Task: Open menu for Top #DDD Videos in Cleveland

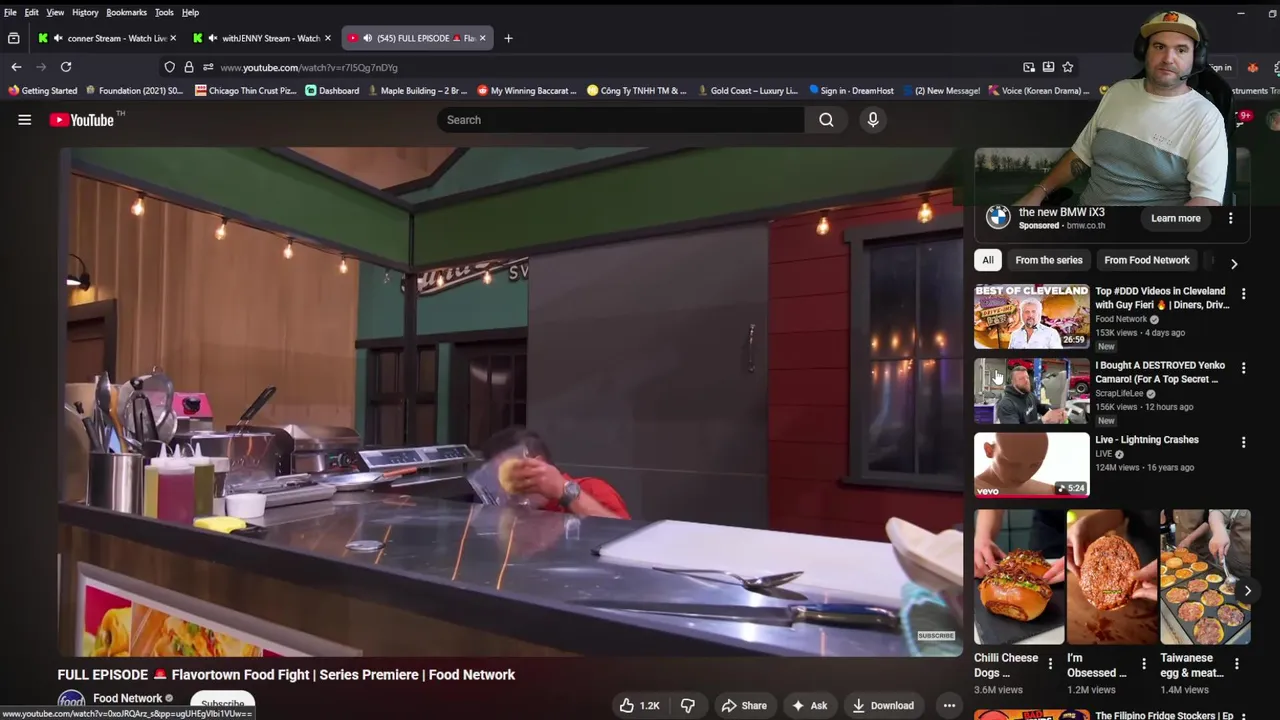Action: (1243, 294)
